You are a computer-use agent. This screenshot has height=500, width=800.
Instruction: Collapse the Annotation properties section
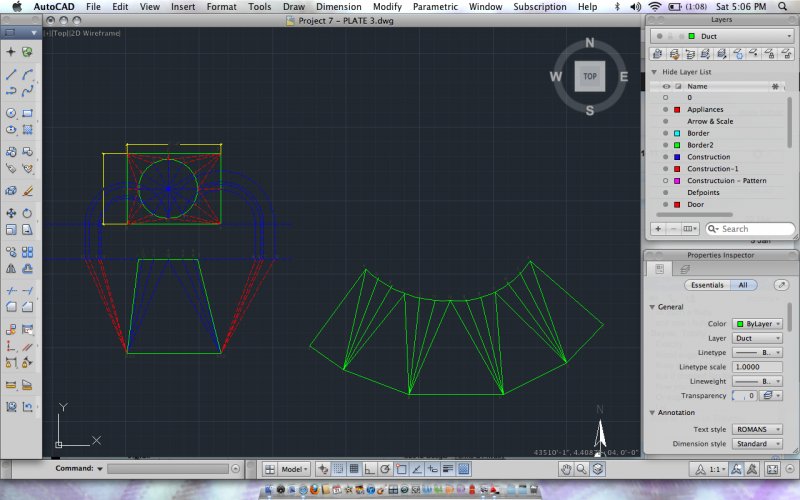(x=652, y=413)
